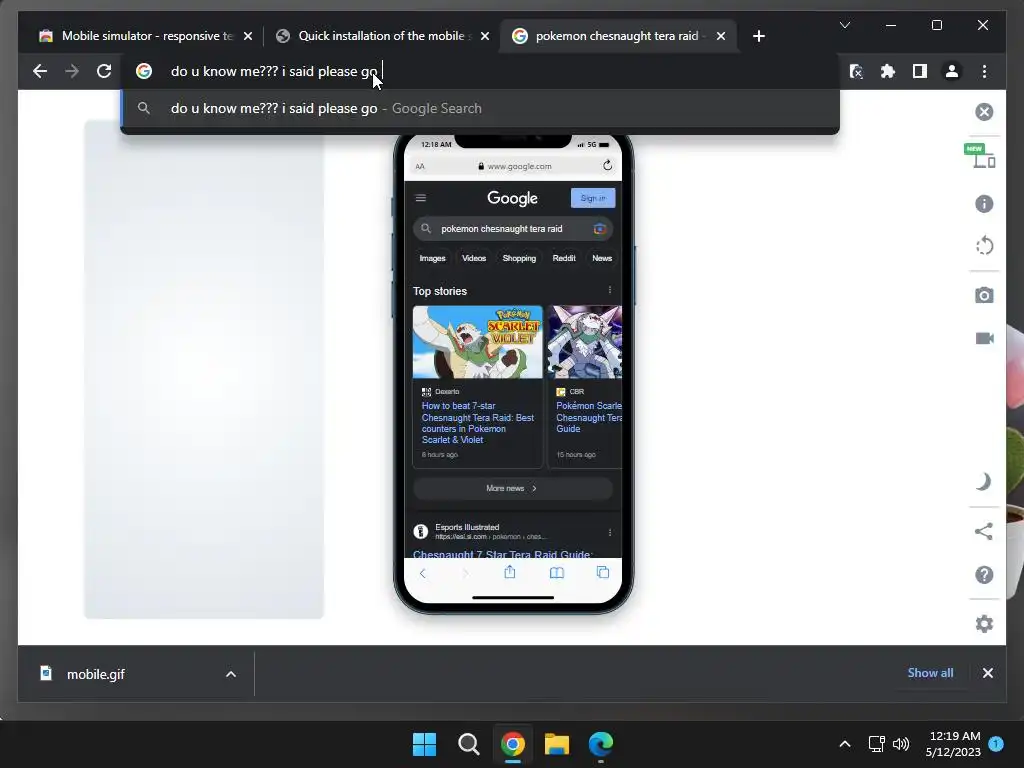Open the Scarlet Violet story thumbnail
The image size is (1024, 768).
(477, 342)
